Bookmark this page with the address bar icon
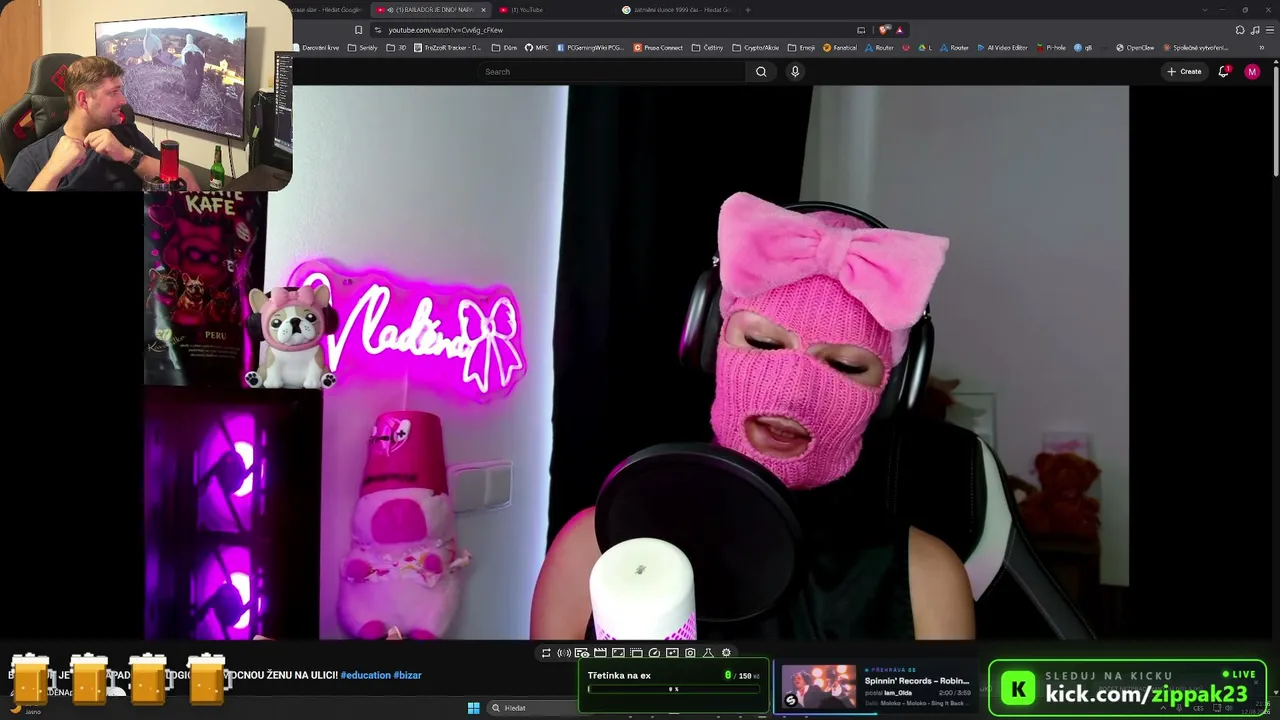The height and width of the screenshot is (720, 1280). 358,30
